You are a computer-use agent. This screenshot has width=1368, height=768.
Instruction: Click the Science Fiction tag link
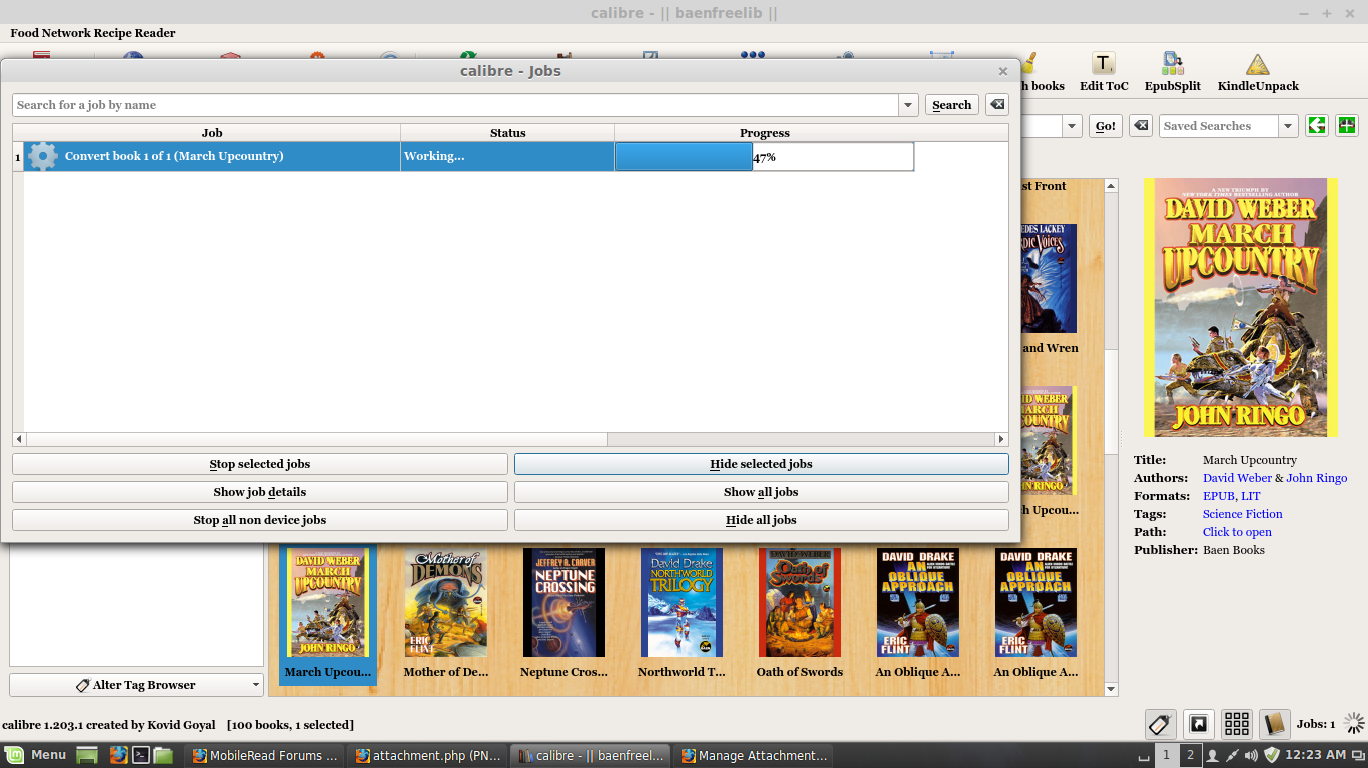coord(1243,514)
